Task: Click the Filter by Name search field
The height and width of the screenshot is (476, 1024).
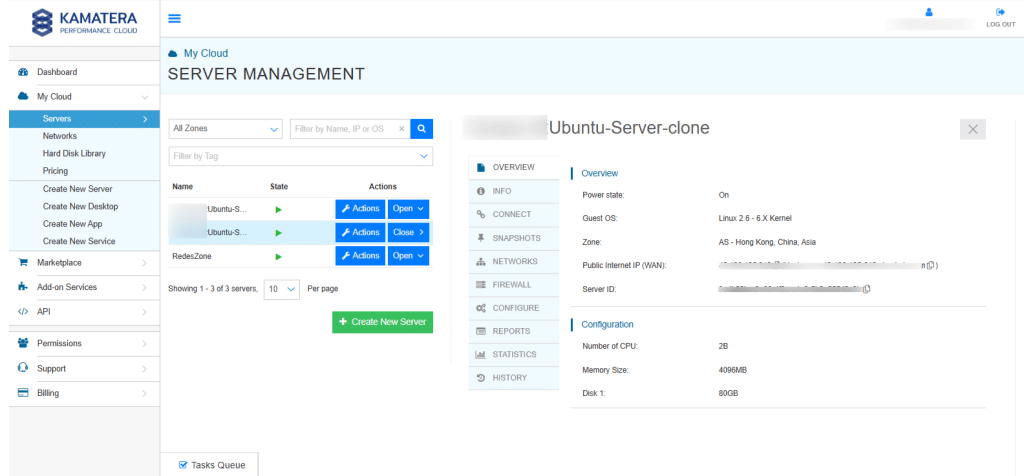Action: tap(345, 129)
